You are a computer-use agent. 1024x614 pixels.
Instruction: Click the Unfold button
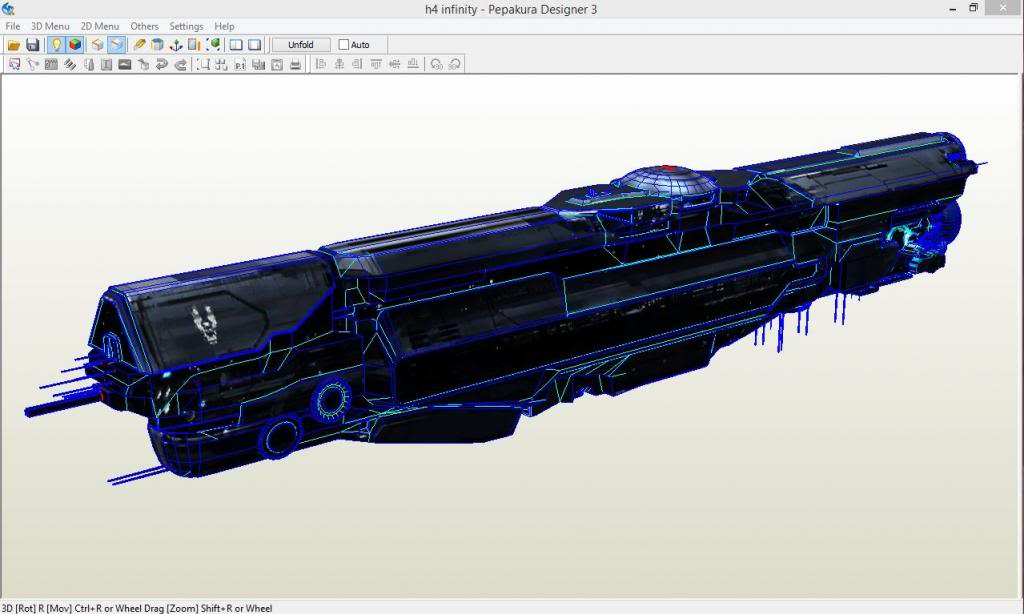point(300,44)
